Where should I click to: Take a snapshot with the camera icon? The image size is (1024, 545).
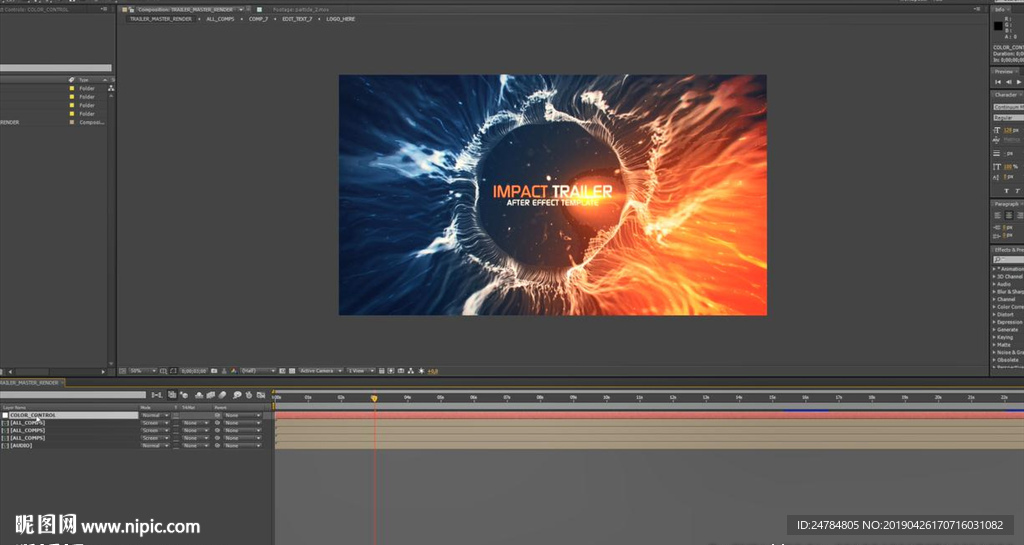[214, 371]
